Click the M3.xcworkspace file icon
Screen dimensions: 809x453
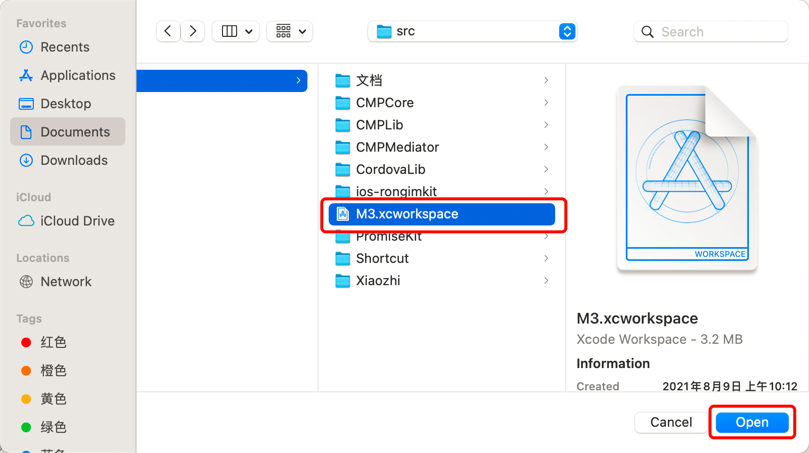[343, 214]
